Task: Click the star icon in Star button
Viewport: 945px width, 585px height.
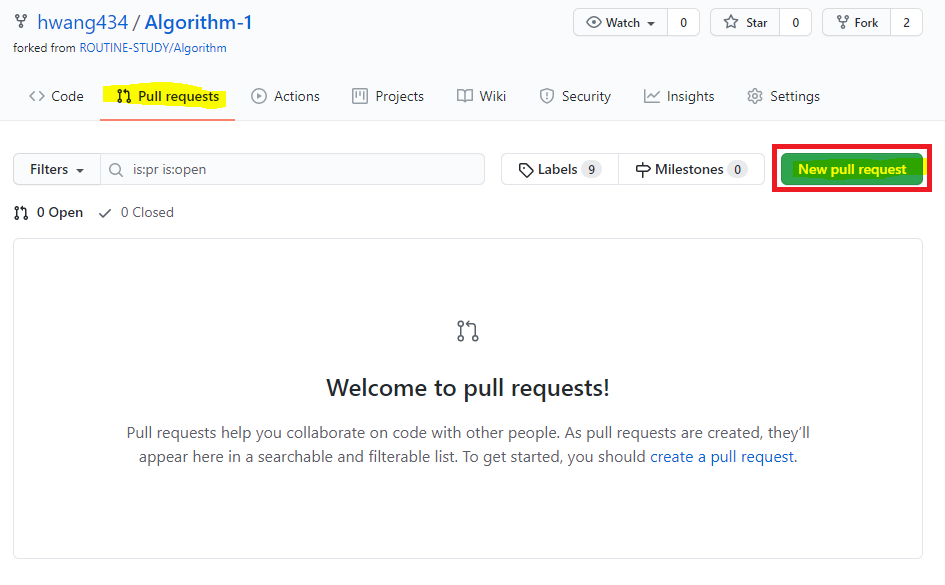Action: point(731,22)
